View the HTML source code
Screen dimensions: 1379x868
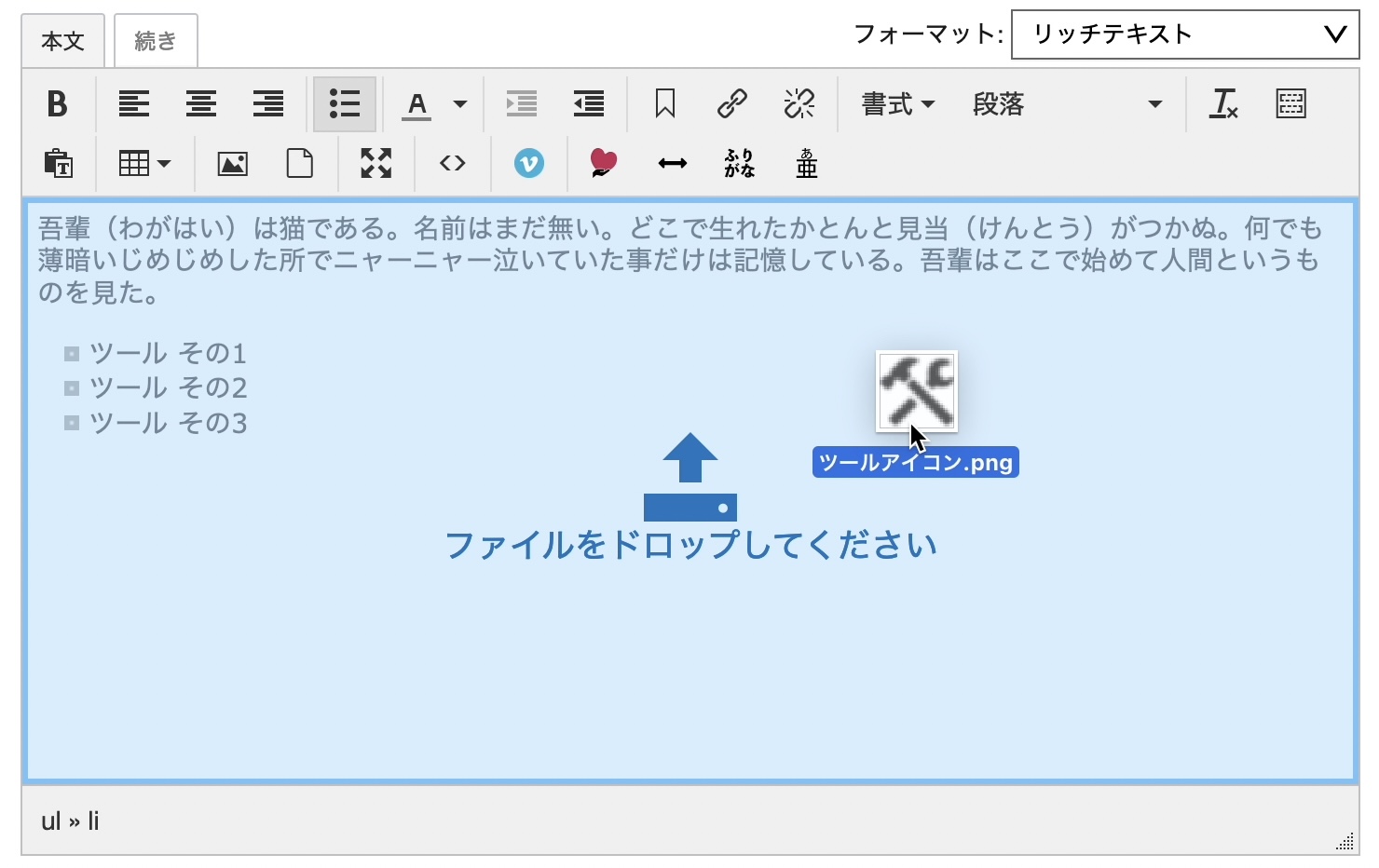point(451,163)
